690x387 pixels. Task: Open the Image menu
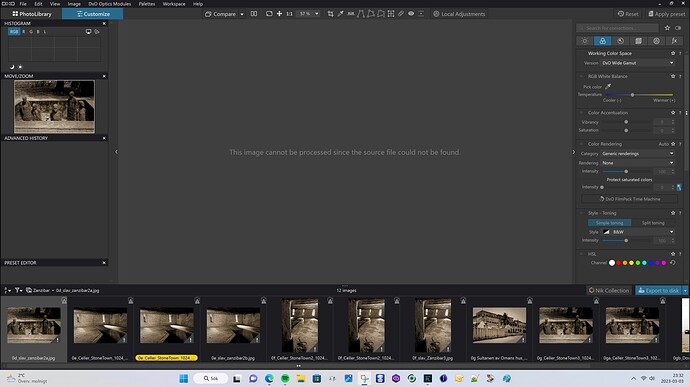click(x=74, y=4)
